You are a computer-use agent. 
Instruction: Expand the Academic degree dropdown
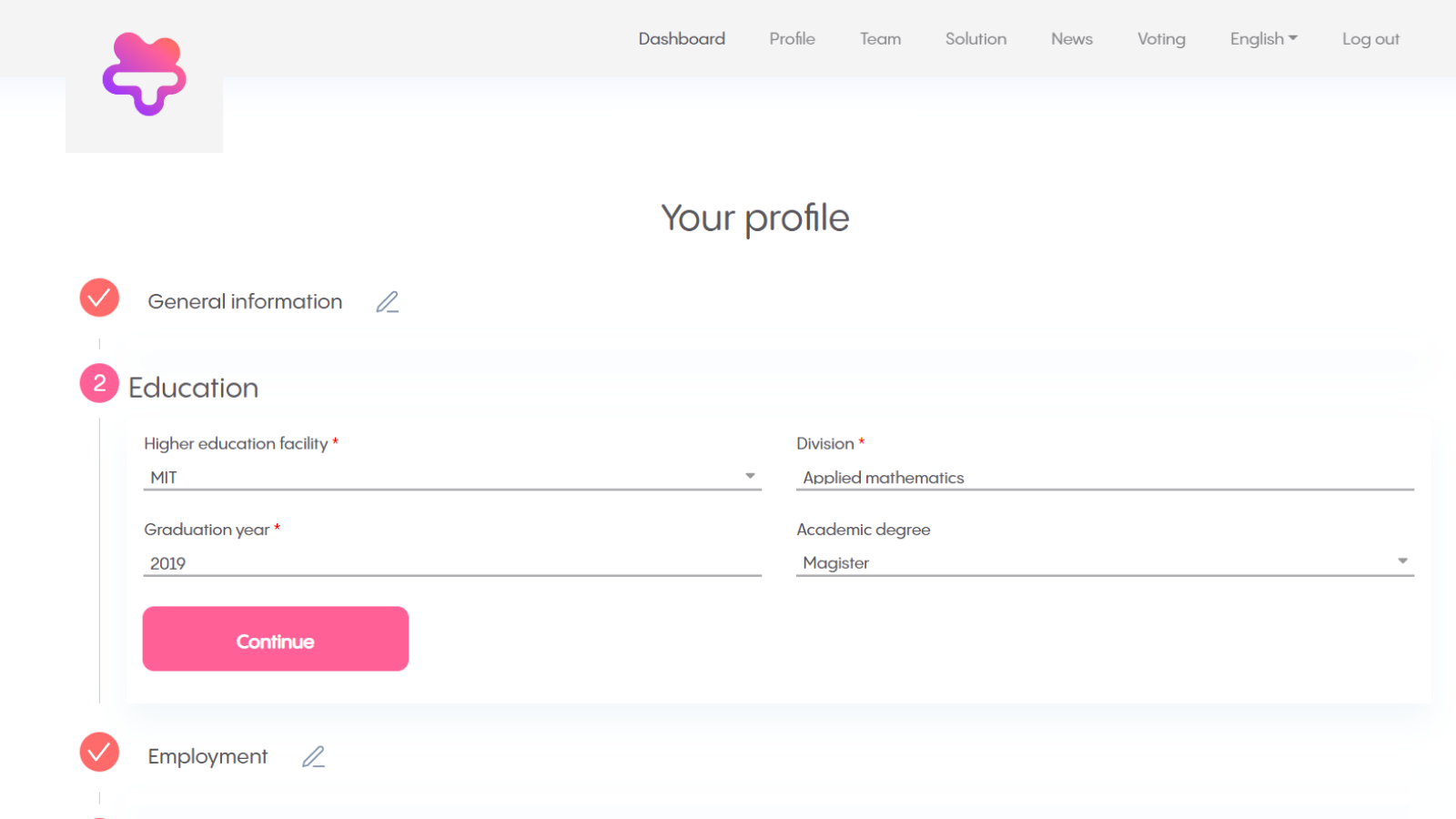(x=1104, y=562)
